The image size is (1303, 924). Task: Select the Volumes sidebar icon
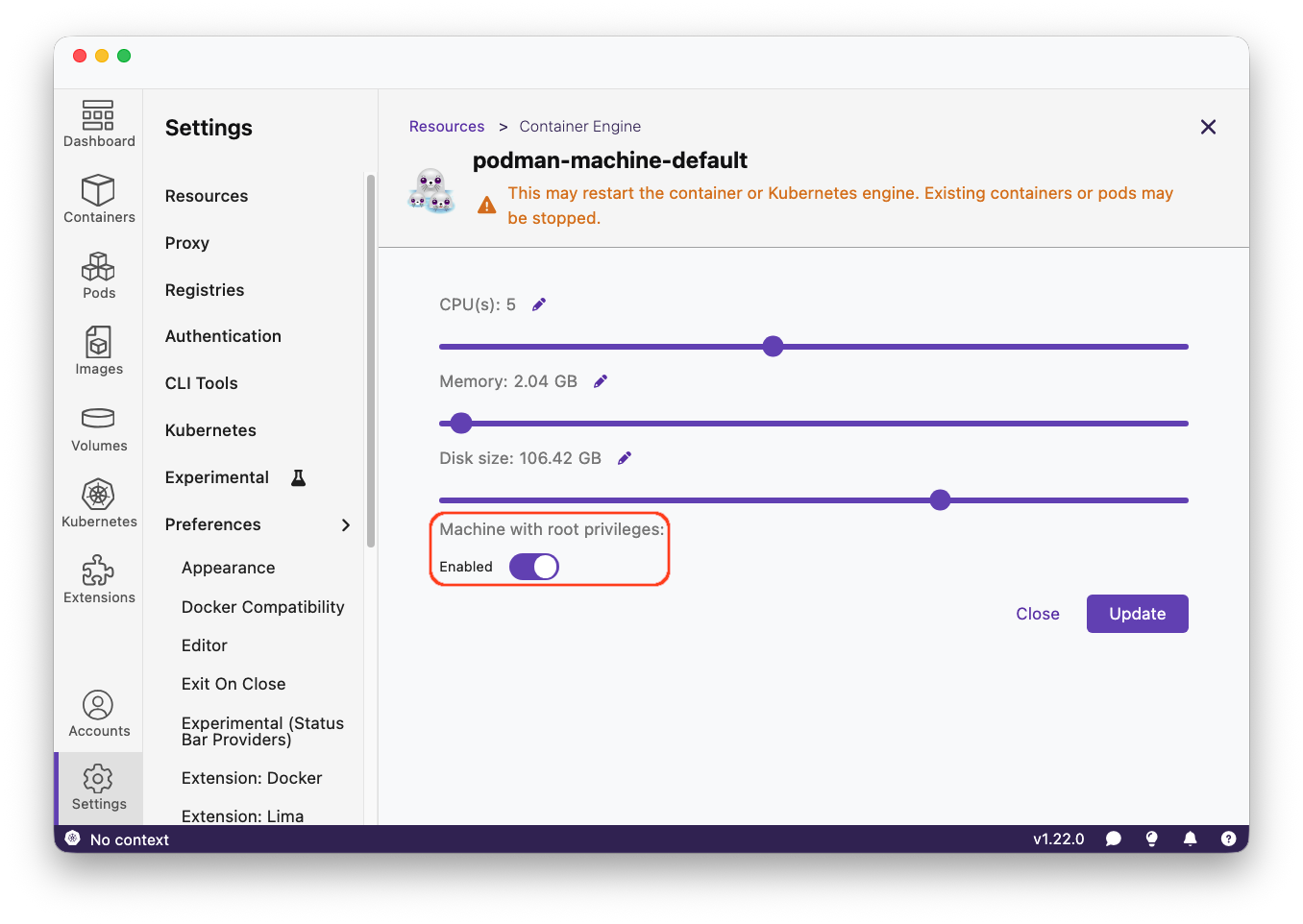click(98, 427)
